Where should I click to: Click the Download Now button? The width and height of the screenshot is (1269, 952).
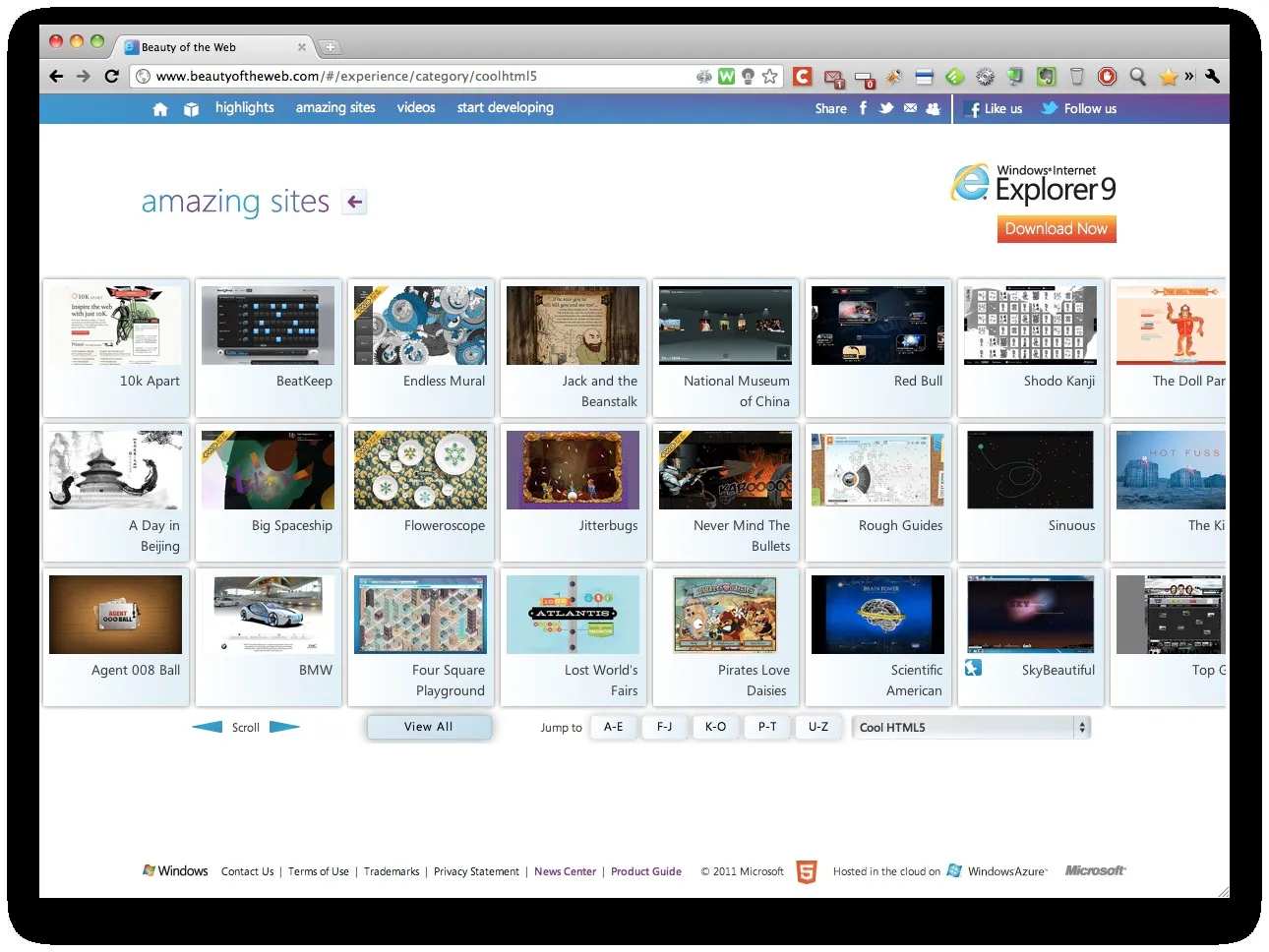click(x=1056, y=229)
